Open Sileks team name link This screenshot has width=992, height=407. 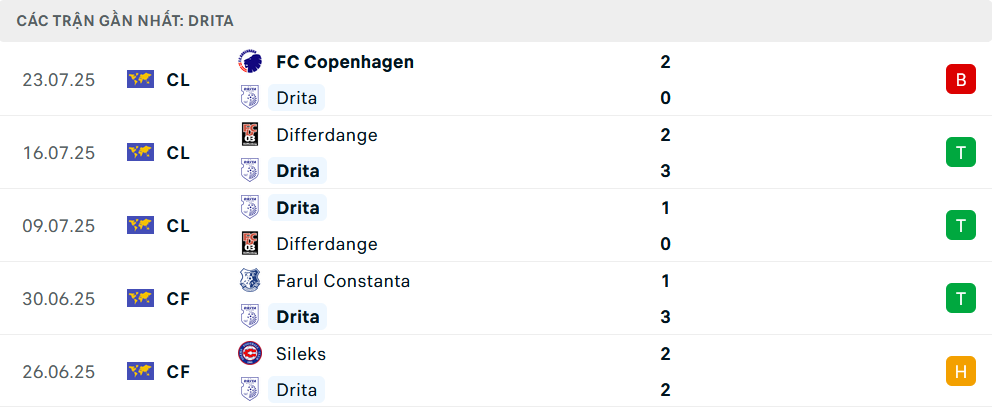point(301,354)
